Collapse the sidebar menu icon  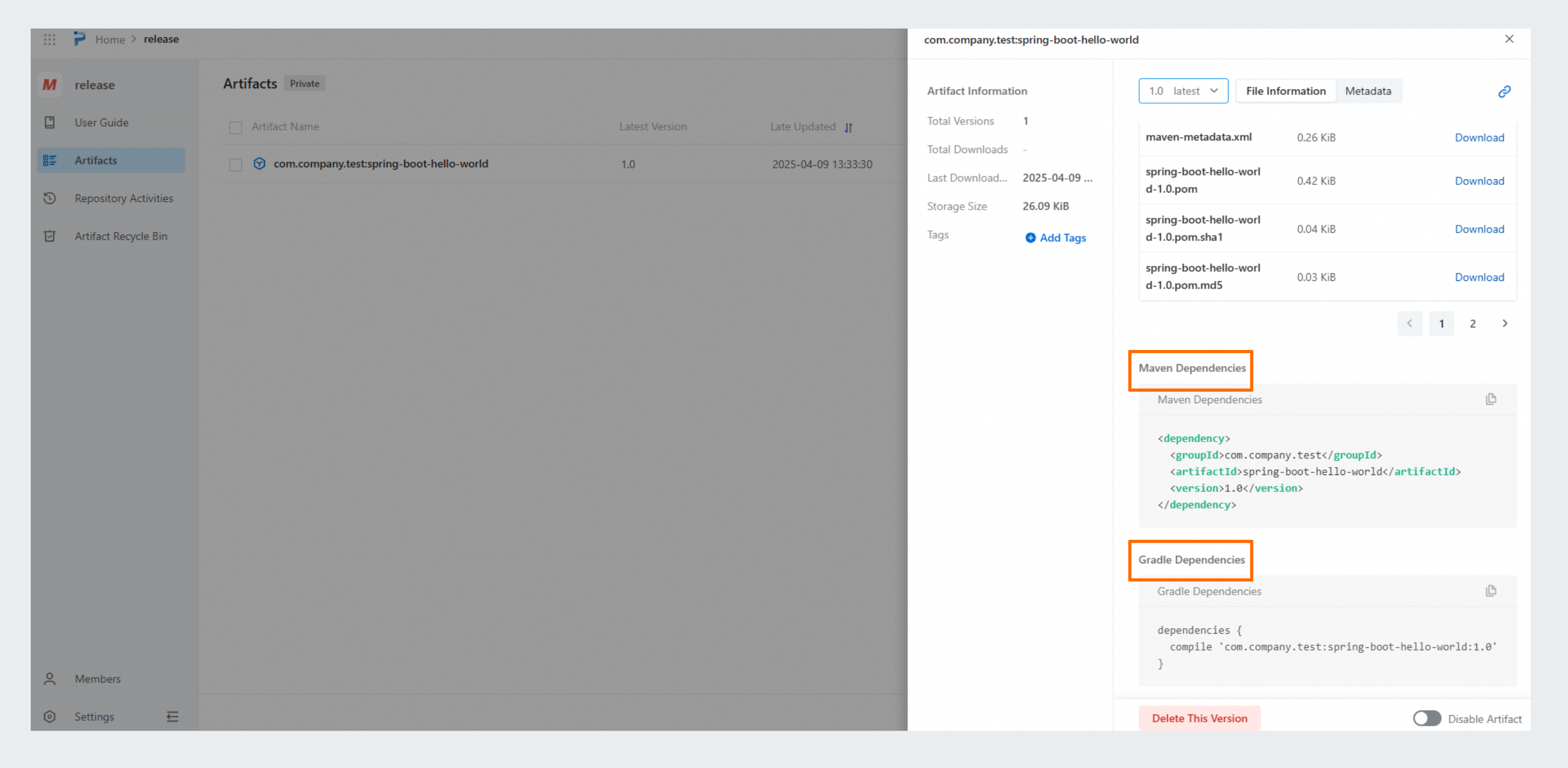(173, 717)
